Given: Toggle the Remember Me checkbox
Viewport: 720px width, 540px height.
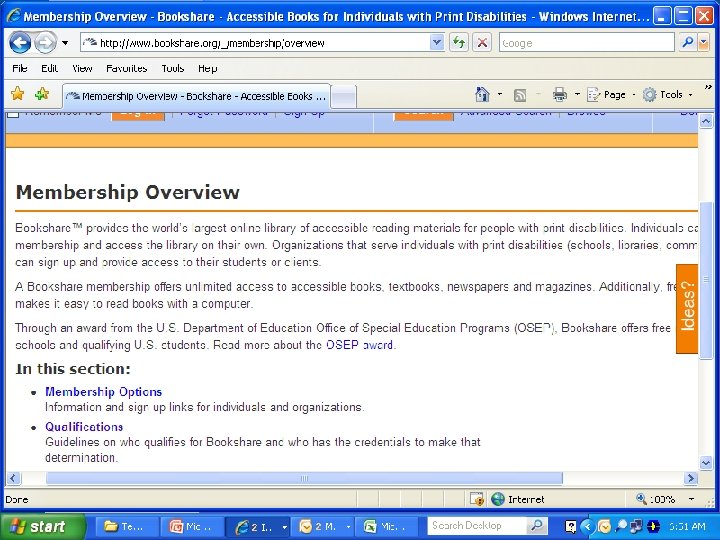Looking at the screenshot, I should coord(13,113).
